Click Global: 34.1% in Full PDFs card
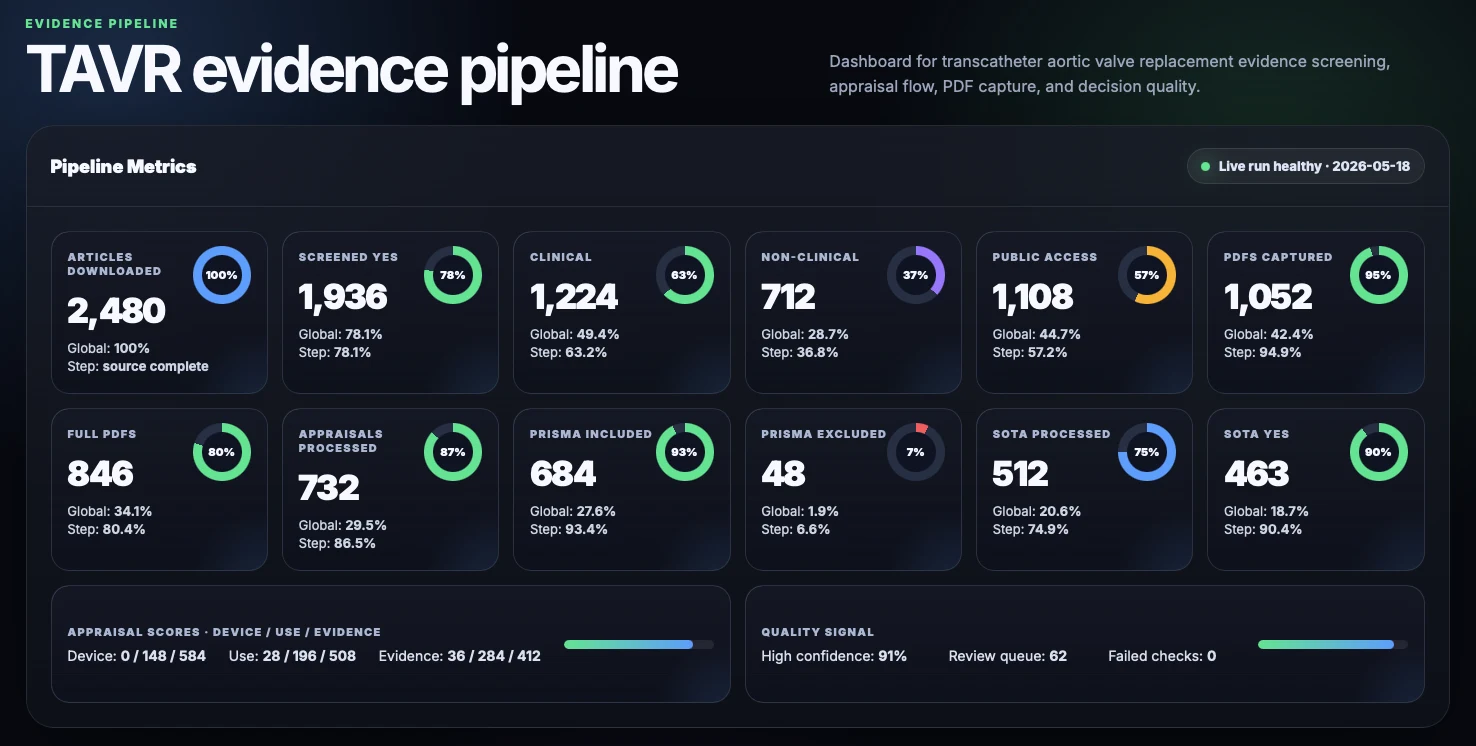The image size is (1476, 746). (110, 512)
